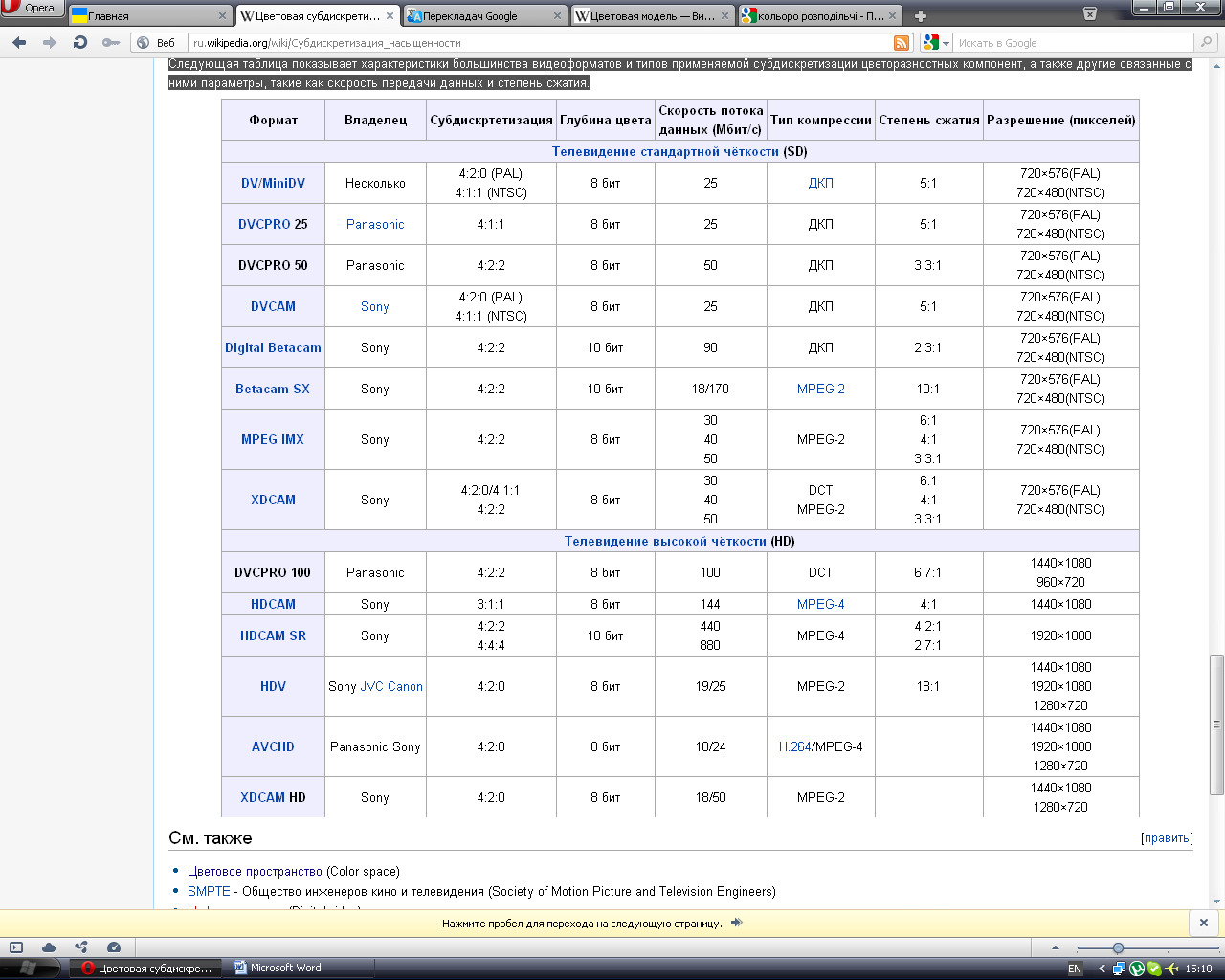The image size is (1225, 980).
Task: Open the Opera main menu button
Action: [x=31, y=8]
